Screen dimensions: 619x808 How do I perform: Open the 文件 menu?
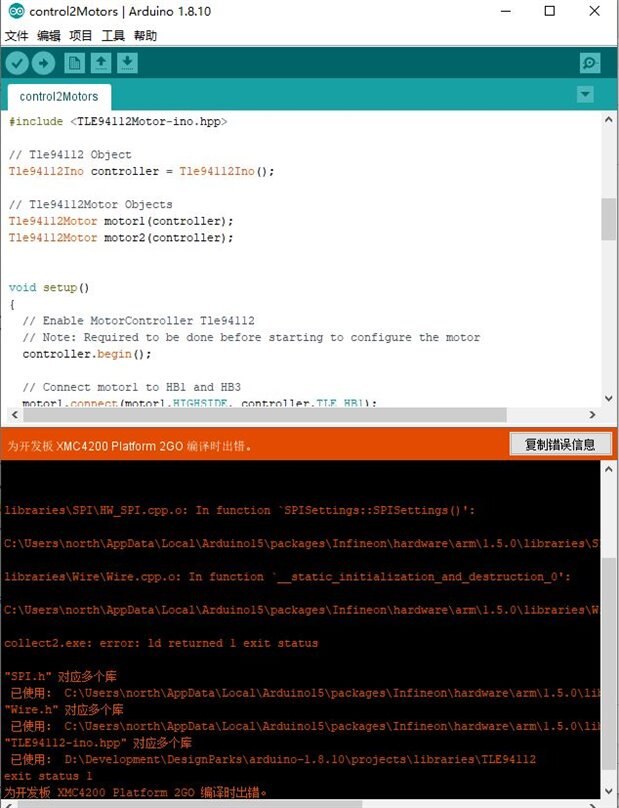click(16, 36)
